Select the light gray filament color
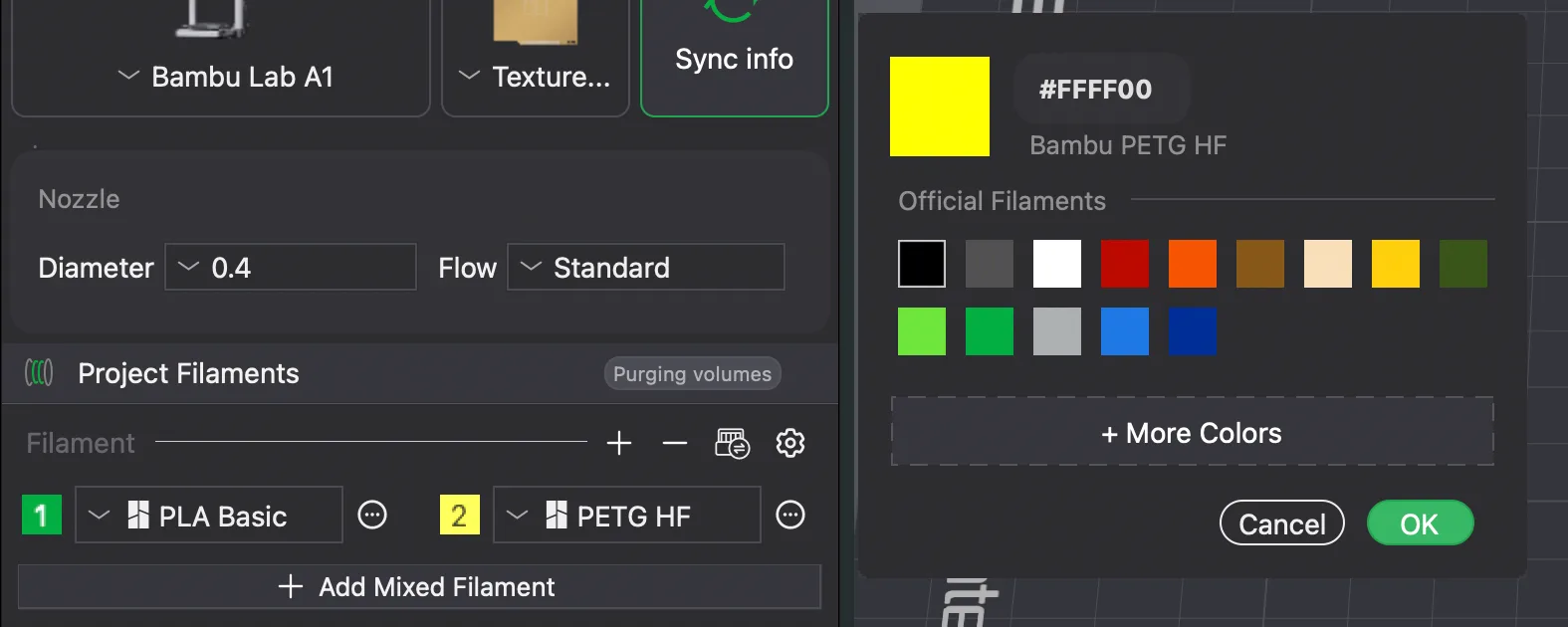 1057,331
